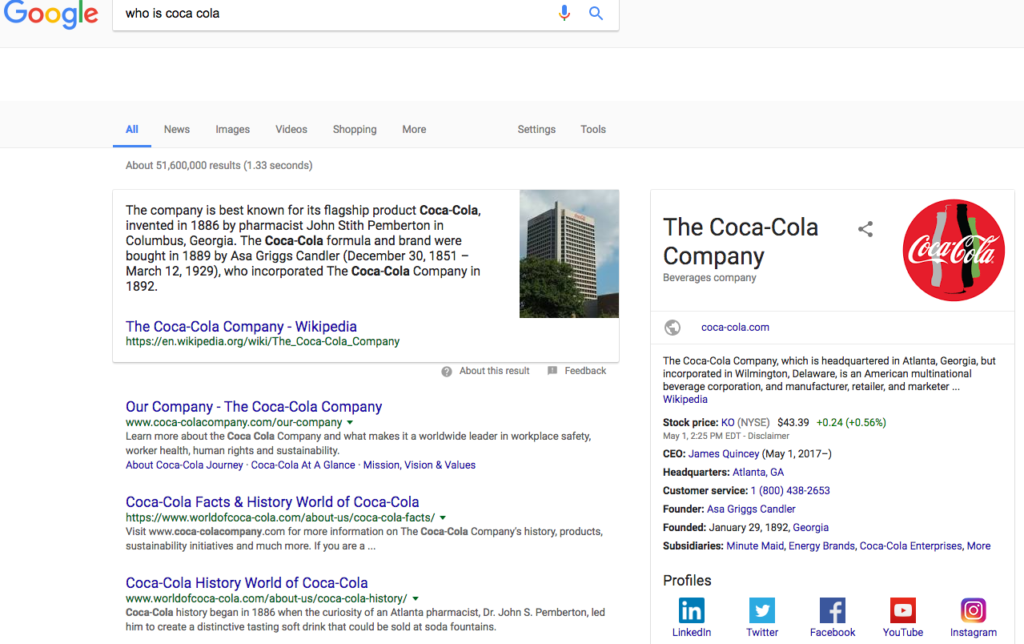Open the About Coca-Cola Journey sitelink

point(184,465)
